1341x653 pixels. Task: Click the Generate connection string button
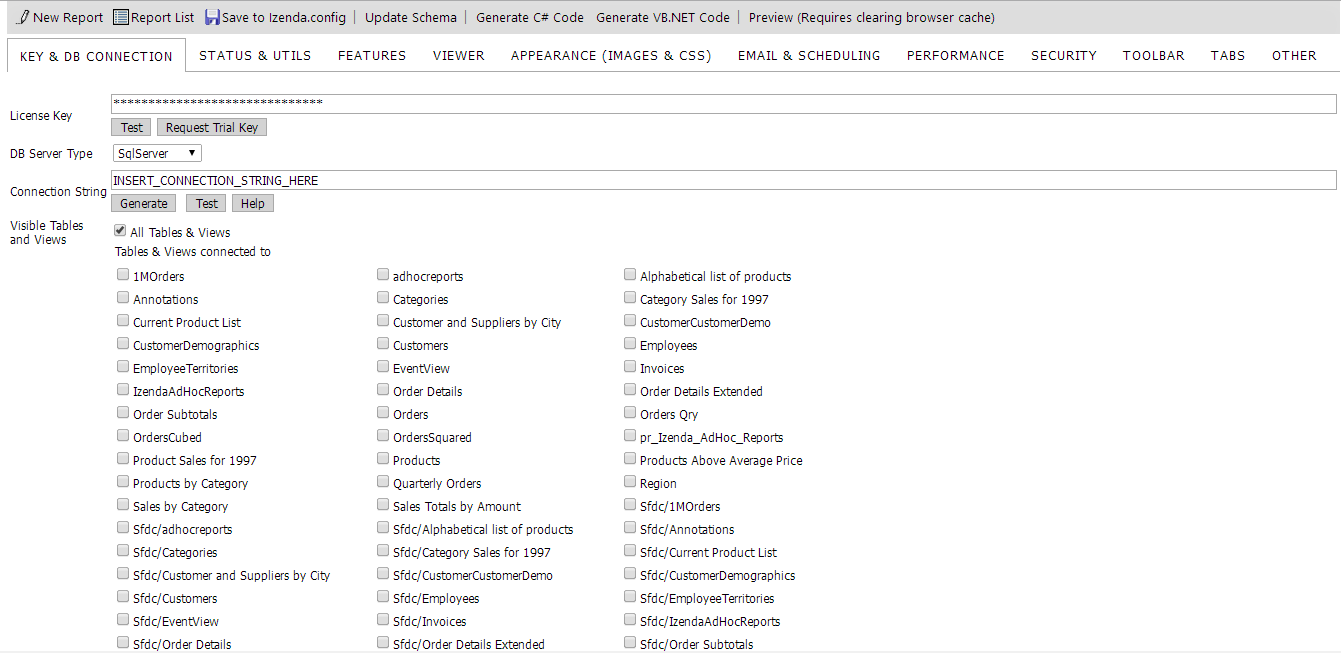pyautogui.click(x=144, y=203)
